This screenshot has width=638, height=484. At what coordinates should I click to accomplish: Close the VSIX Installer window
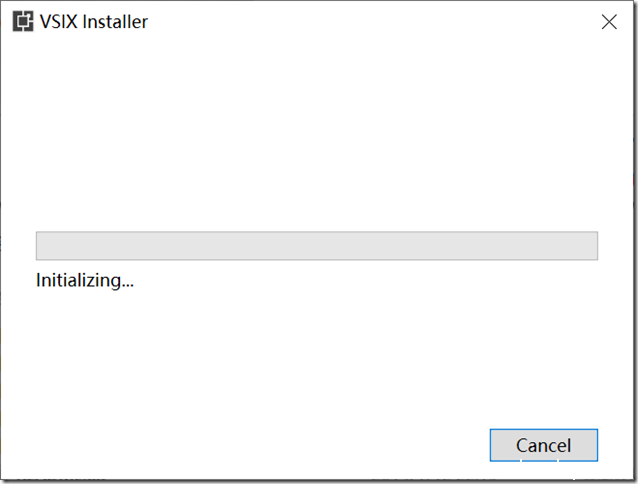[608, 22]
